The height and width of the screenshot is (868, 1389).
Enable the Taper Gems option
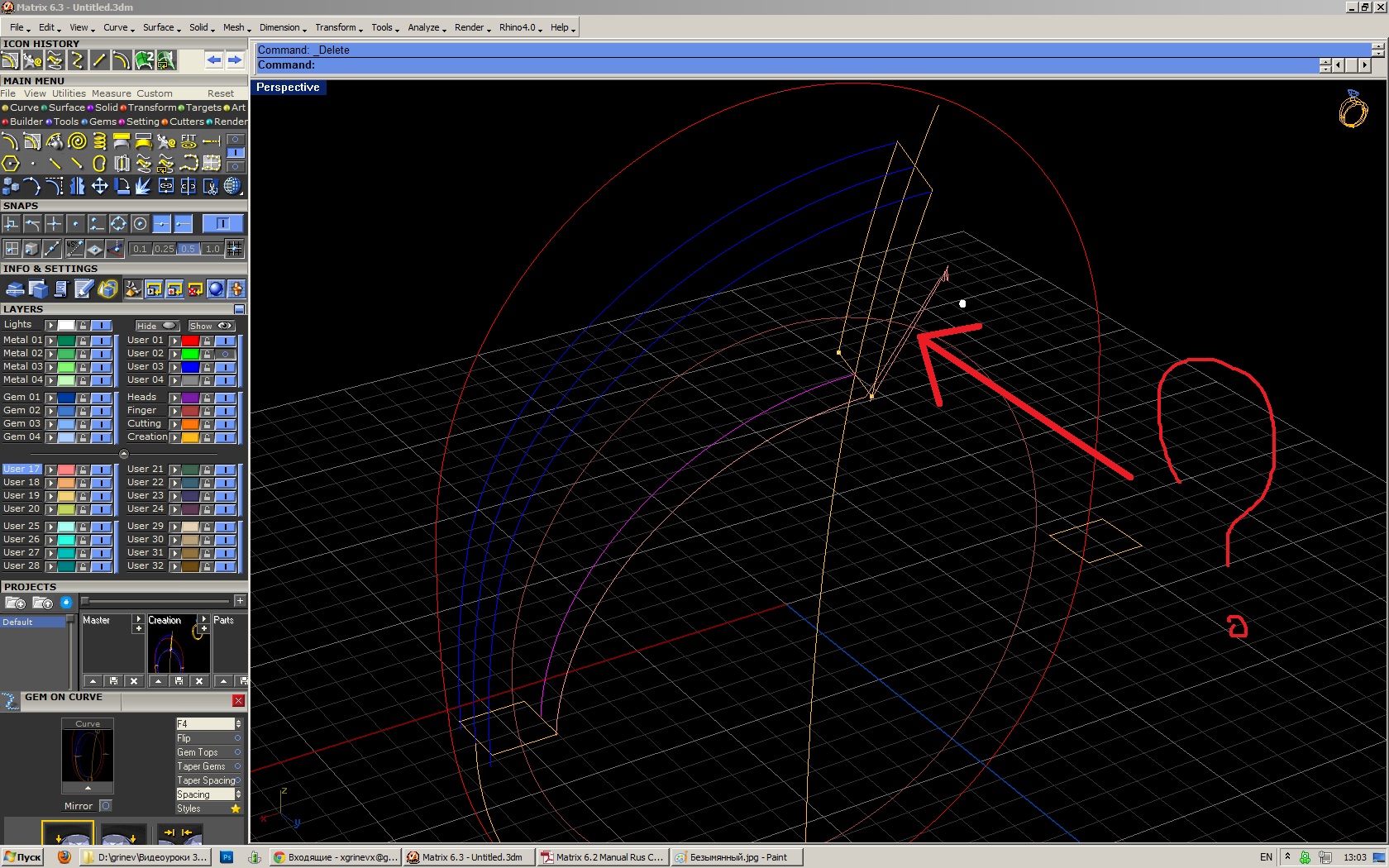(237, 766)
